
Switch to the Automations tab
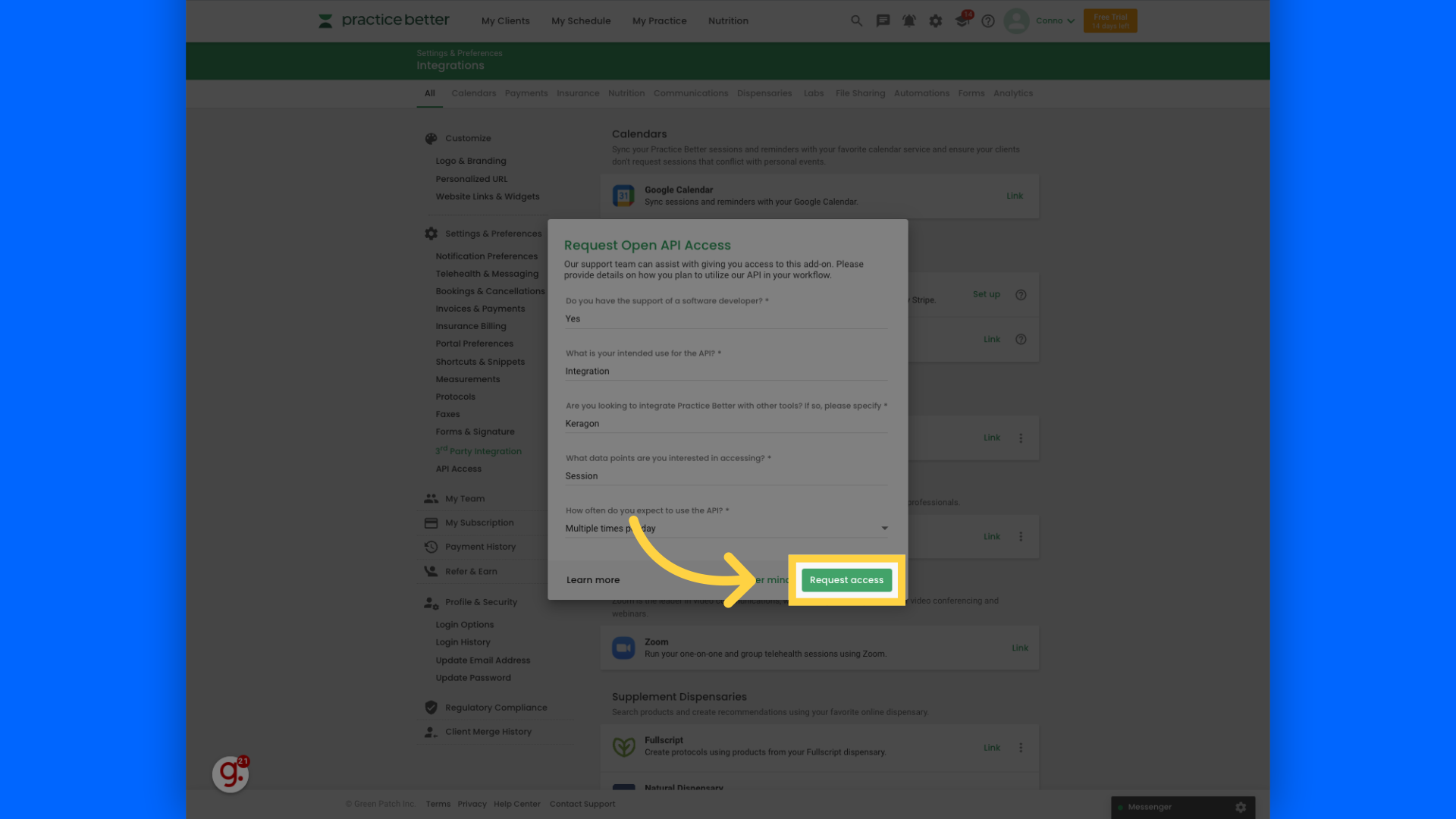(921, 93)
